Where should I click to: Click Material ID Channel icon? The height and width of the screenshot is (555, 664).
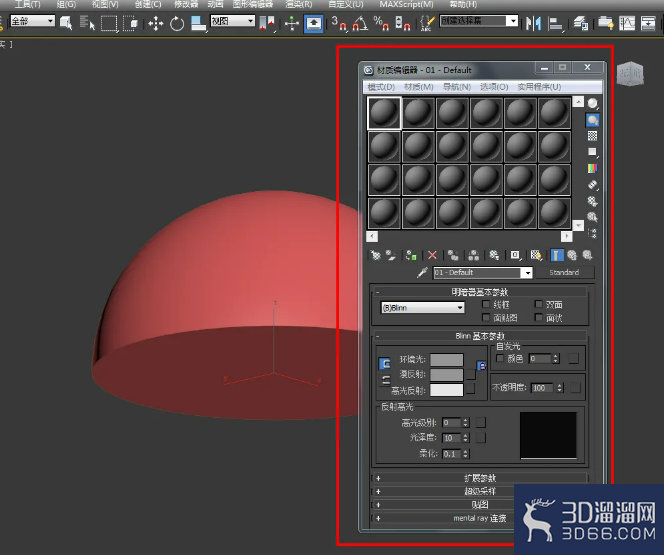[515, 255]
